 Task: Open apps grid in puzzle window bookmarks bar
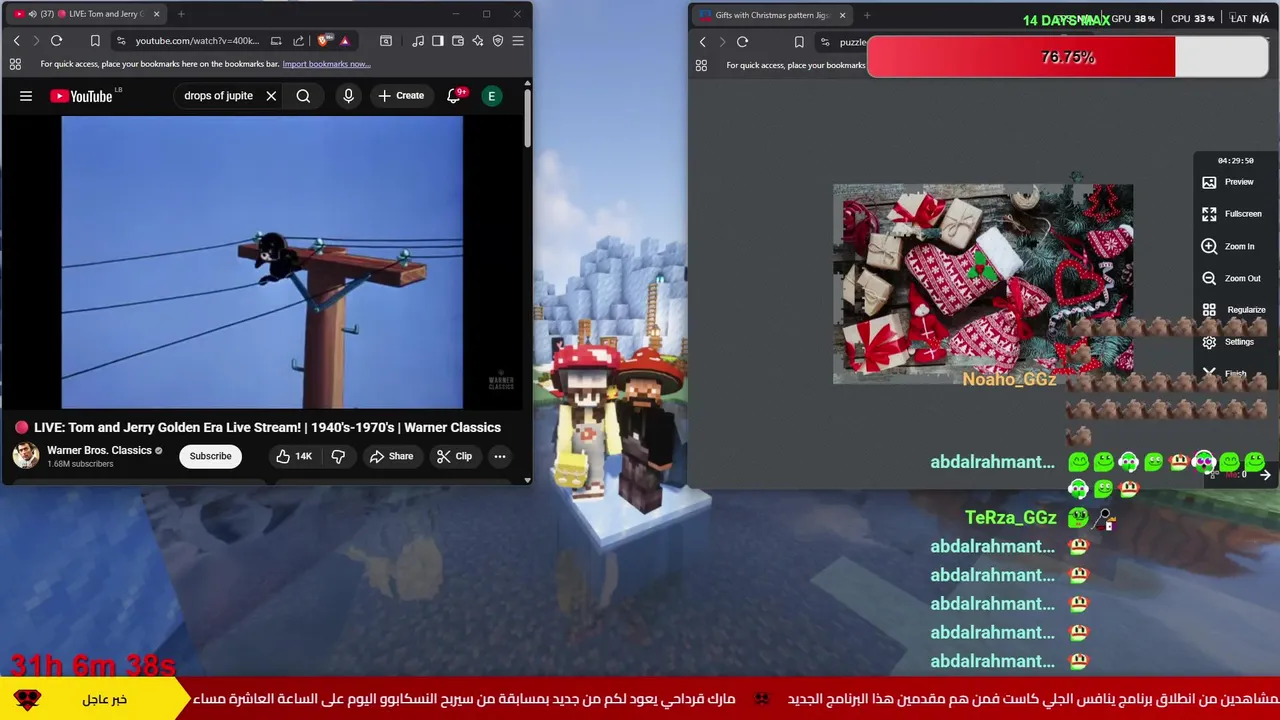pyautogui.click(x=701, y=65)
